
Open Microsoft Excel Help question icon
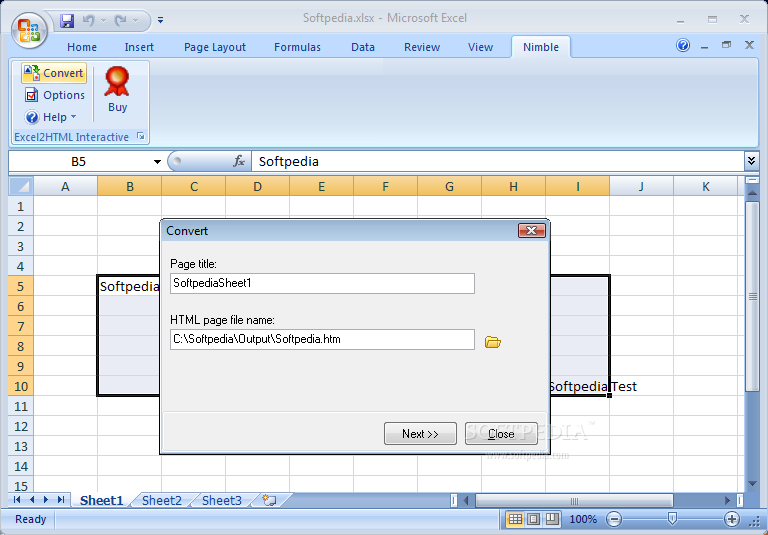[683, 46]
